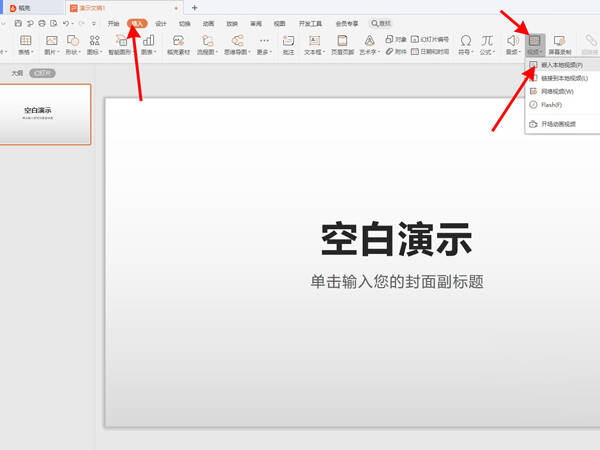600x450 pixels.
Task: Choose 嵌入本地视频(P) menu entry
Action: pos(563,65)
